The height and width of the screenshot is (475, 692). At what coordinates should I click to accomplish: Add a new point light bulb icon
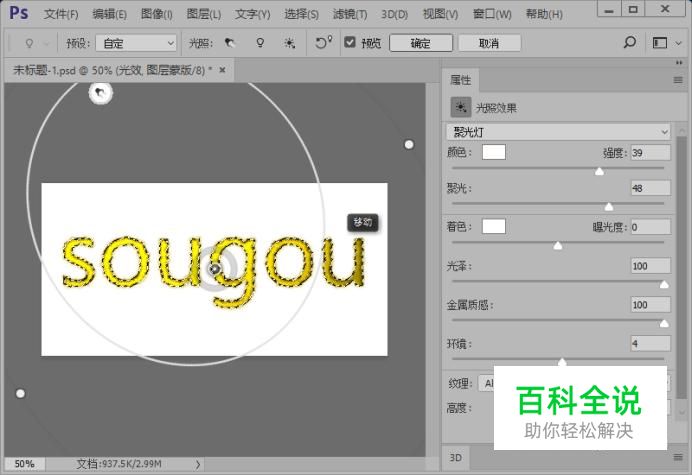click(260, 43)
